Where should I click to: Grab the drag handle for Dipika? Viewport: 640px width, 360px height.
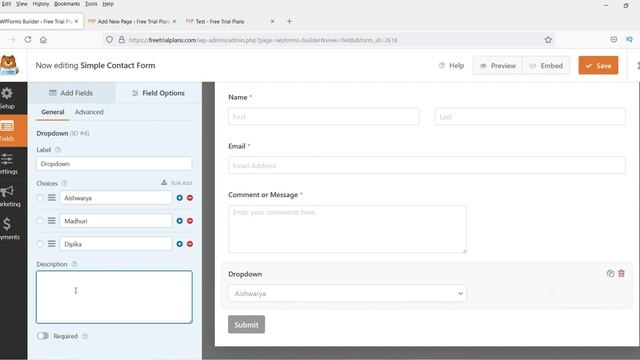[x=51, y=244]
